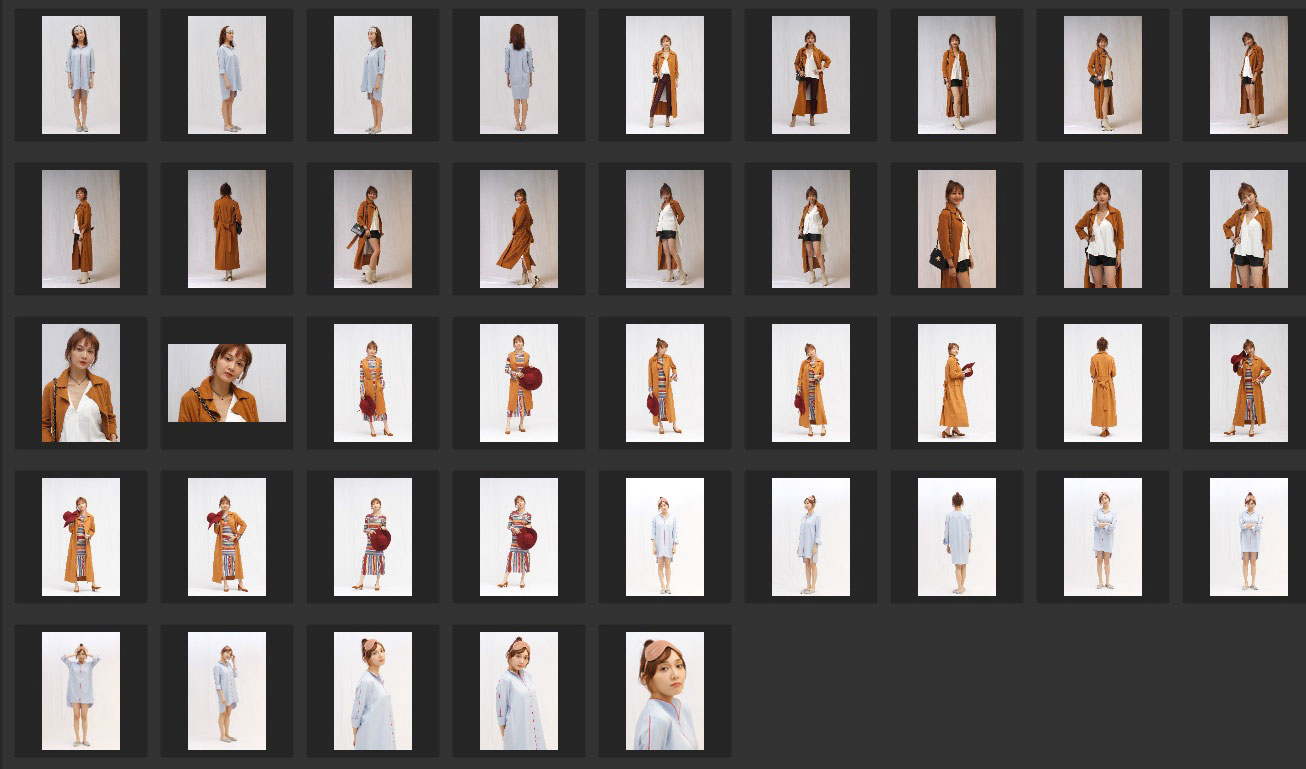Click the very first blue dress front-view thumbnail

pos(80,75)
